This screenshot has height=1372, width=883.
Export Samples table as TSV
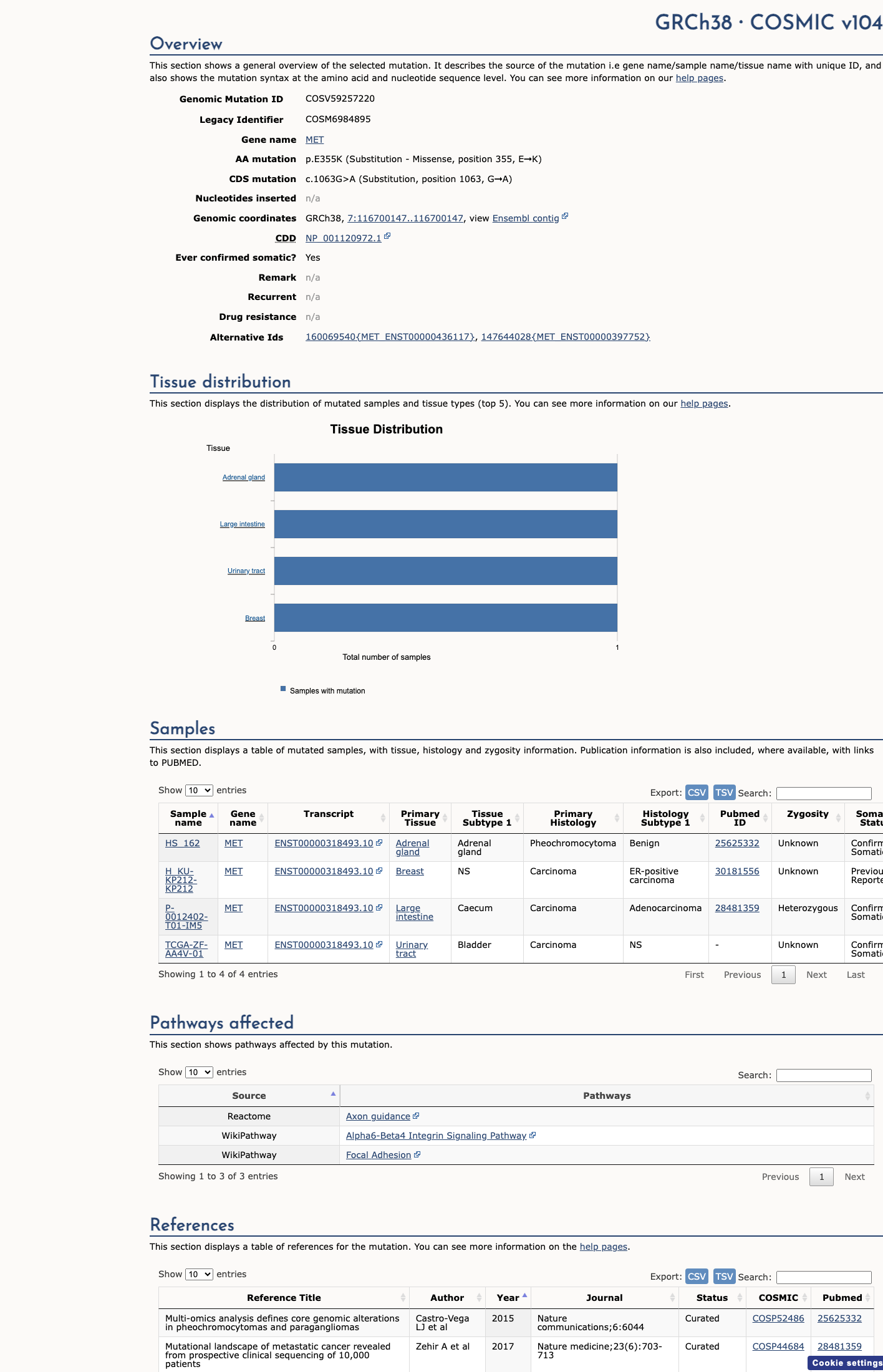(724, 792)
